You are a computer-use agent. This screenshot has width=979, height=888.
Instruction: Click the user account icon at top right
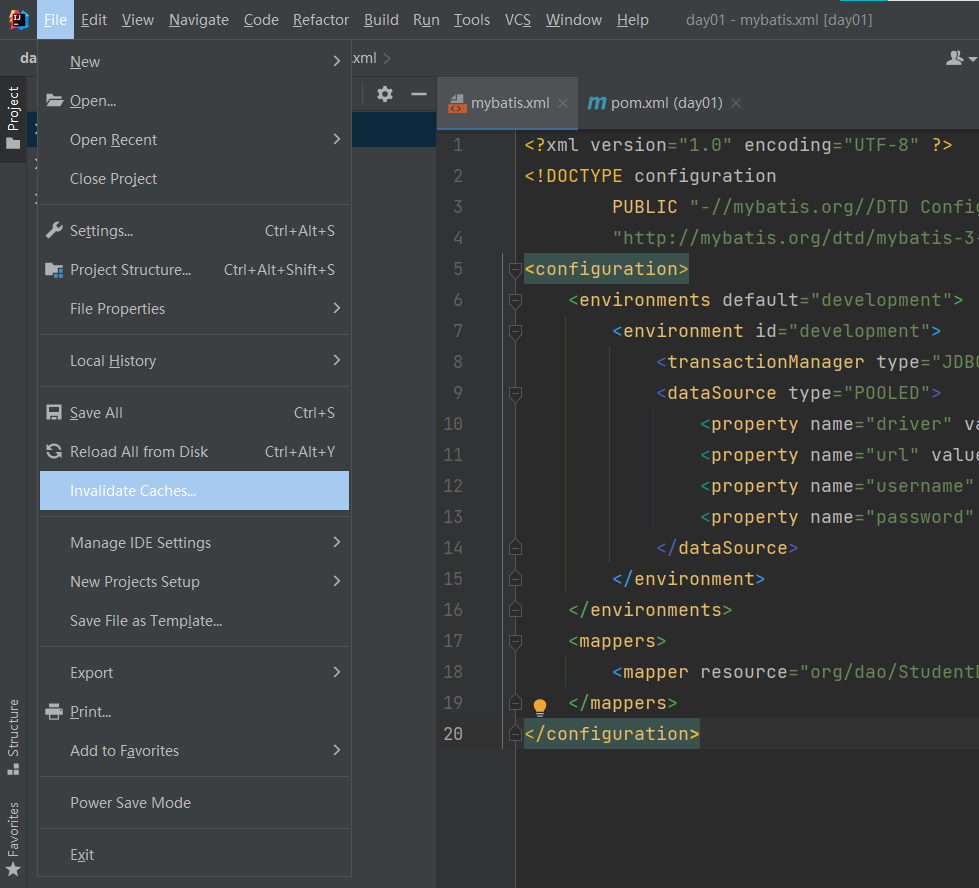(x=955, y=58)
